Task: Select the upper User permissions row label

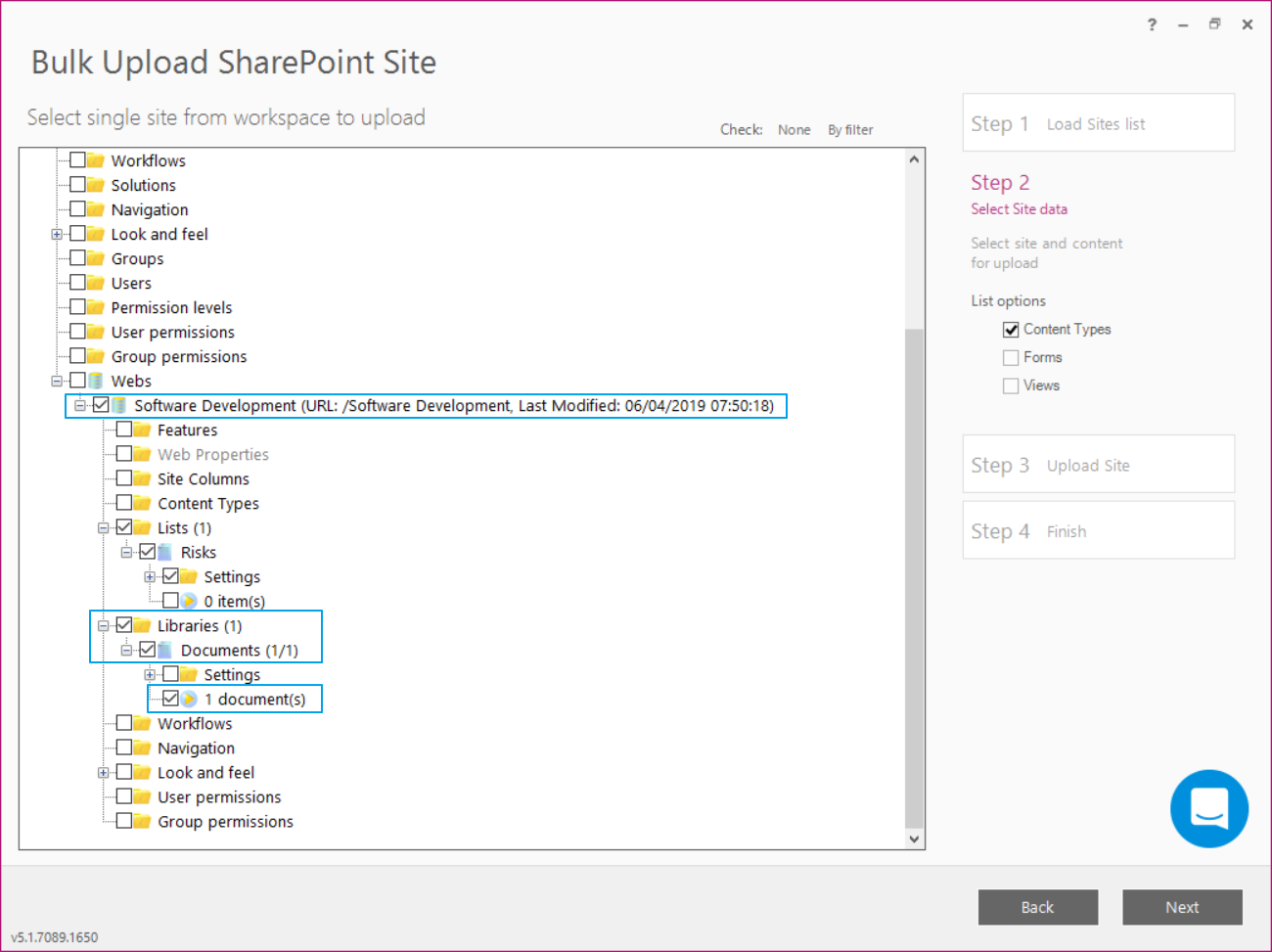Action: tap(172, 332)
